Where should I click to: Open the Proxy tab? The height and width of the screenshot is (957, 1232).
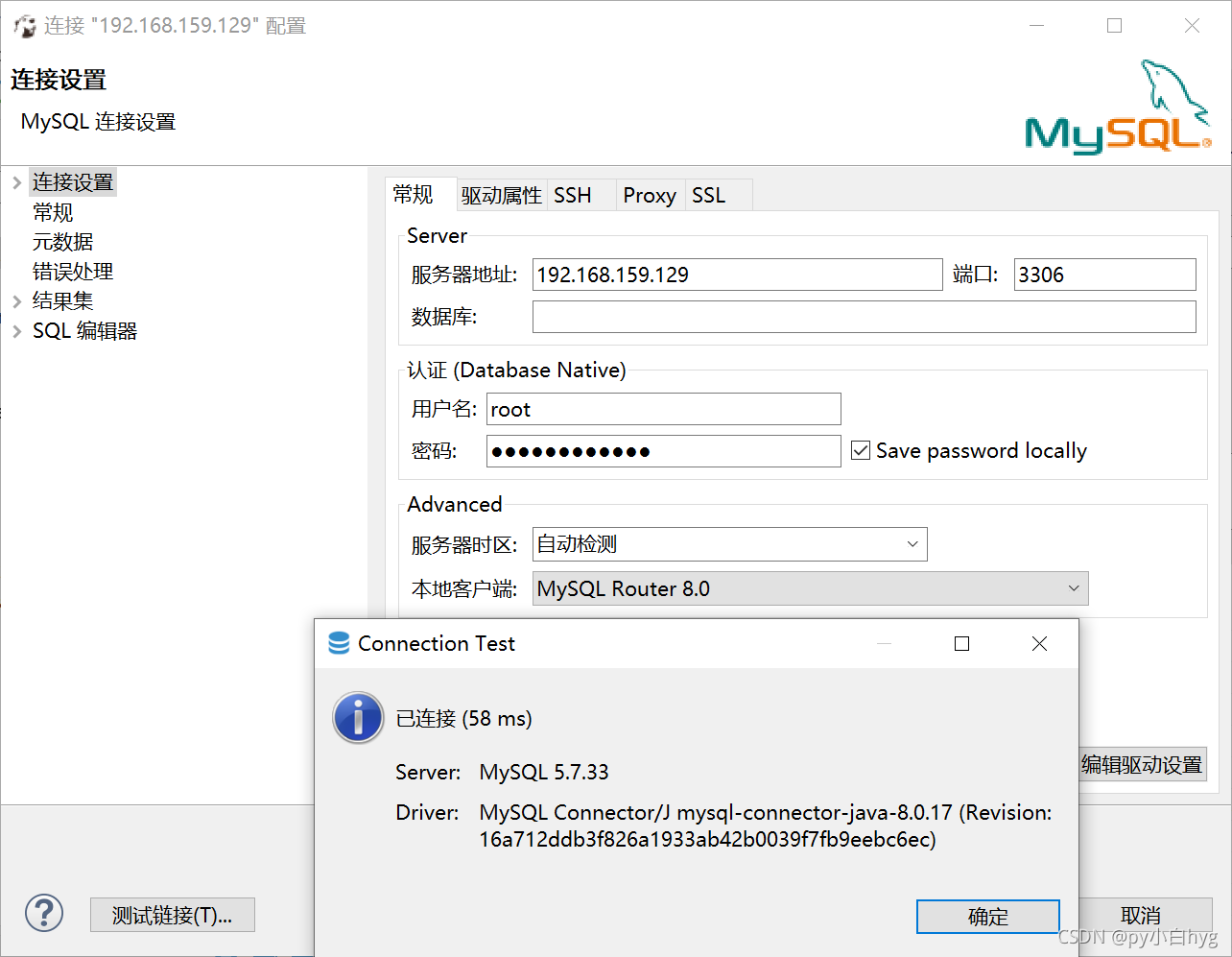(x=650, y=196)
